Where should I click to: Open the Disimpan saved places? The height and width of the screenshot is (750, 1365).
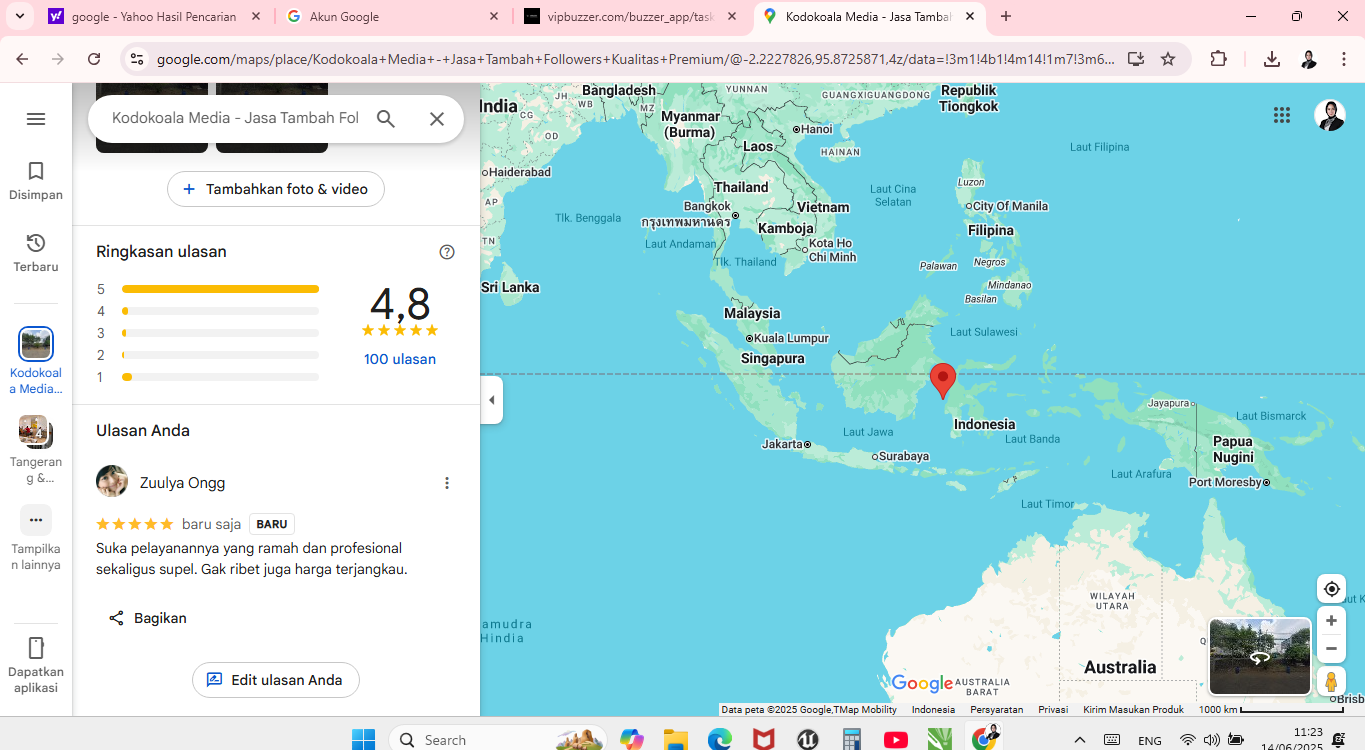[36, 182]
